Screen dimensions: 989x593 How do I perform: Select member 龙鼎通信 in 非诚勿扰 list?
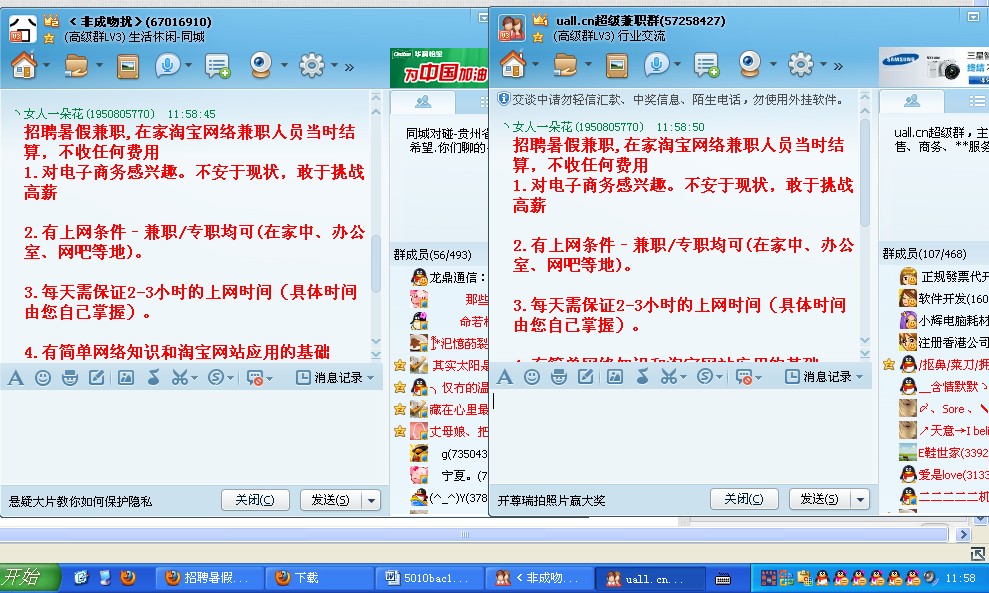click(449, 278)
